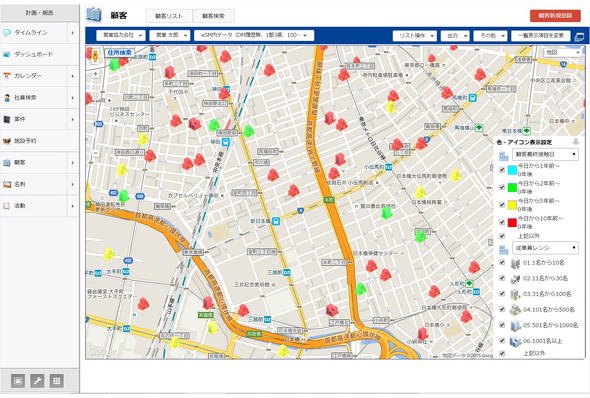Click the monitor icon at toolbar right end
590x398 pixels.
coord(579,36)
